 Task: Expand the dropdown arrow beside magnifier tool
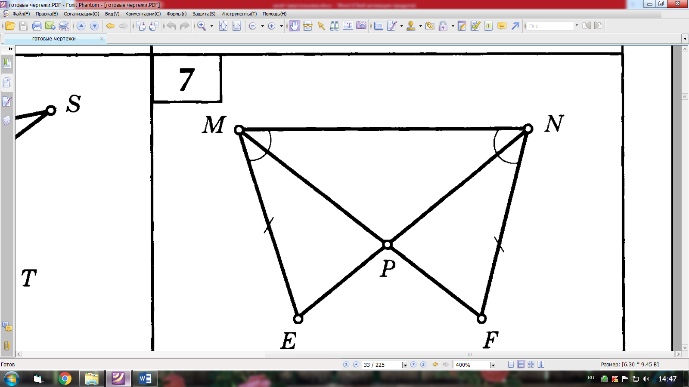coord(211,26)
